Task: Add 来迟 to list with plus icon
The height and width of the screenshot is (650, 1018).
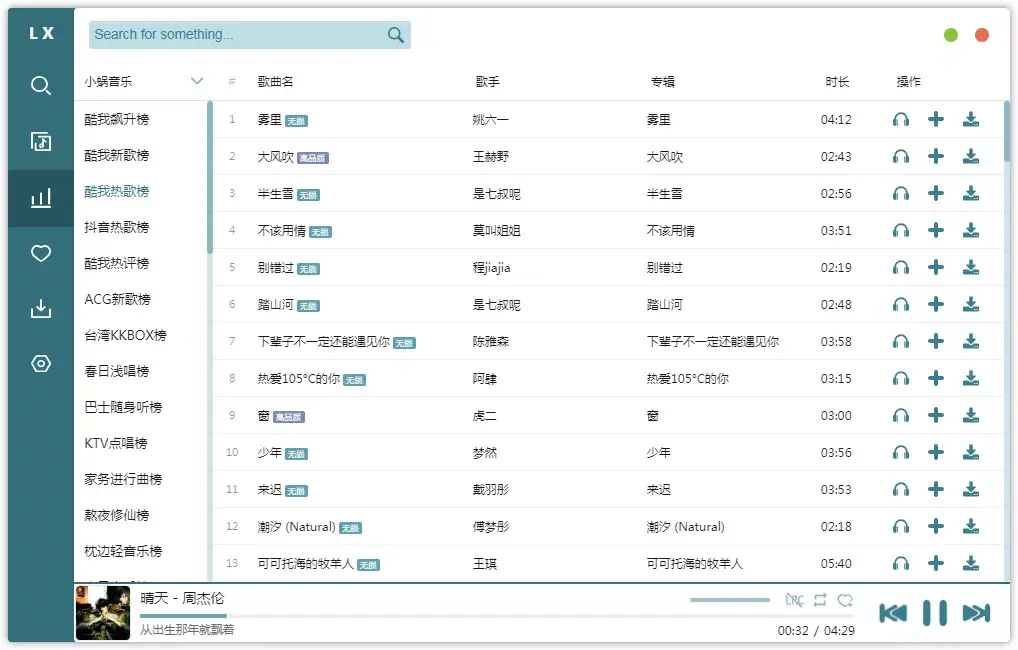Action: pos(936,490)
